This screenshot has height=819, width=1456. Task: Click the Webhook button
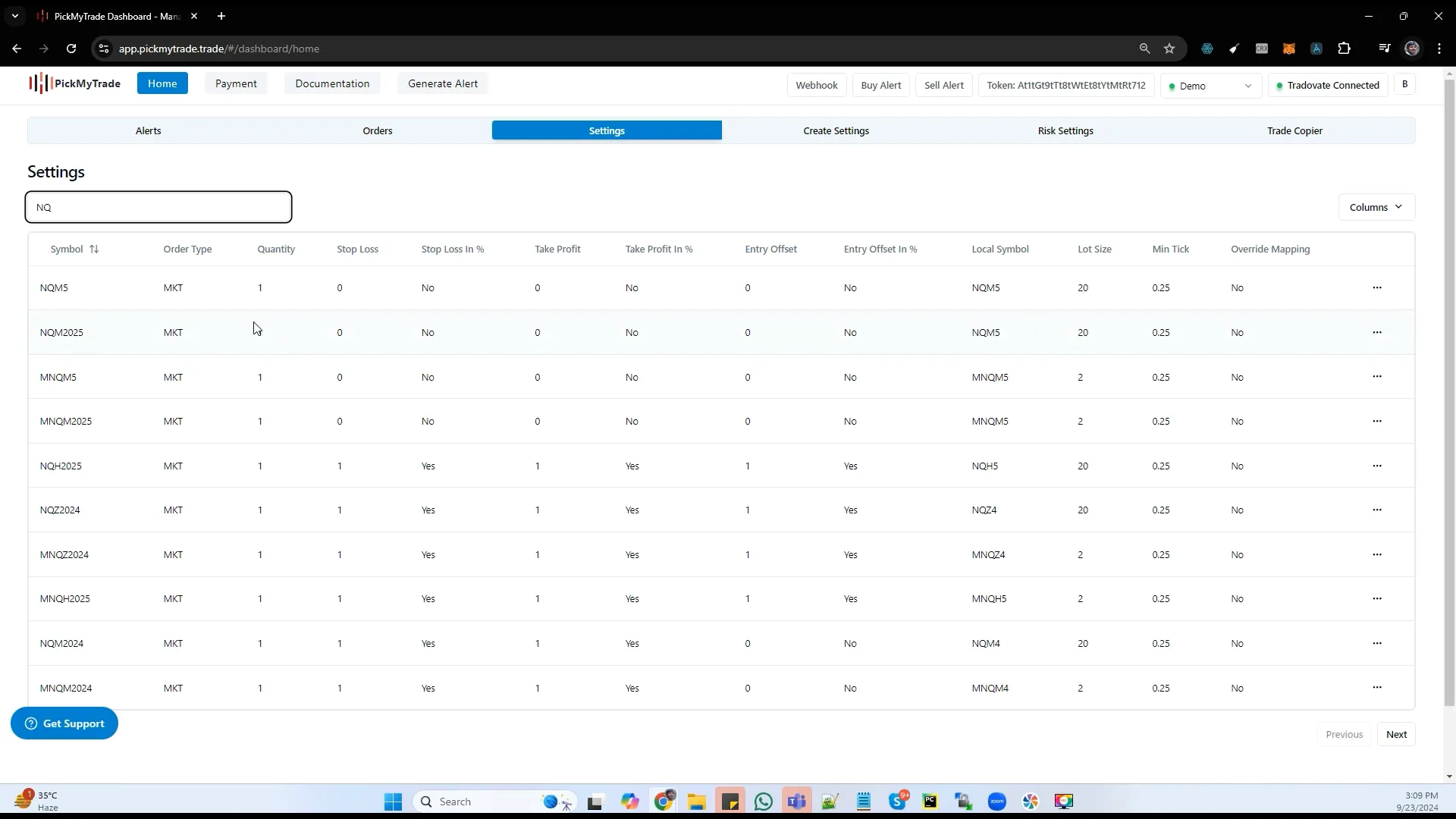tap(817, 86)
